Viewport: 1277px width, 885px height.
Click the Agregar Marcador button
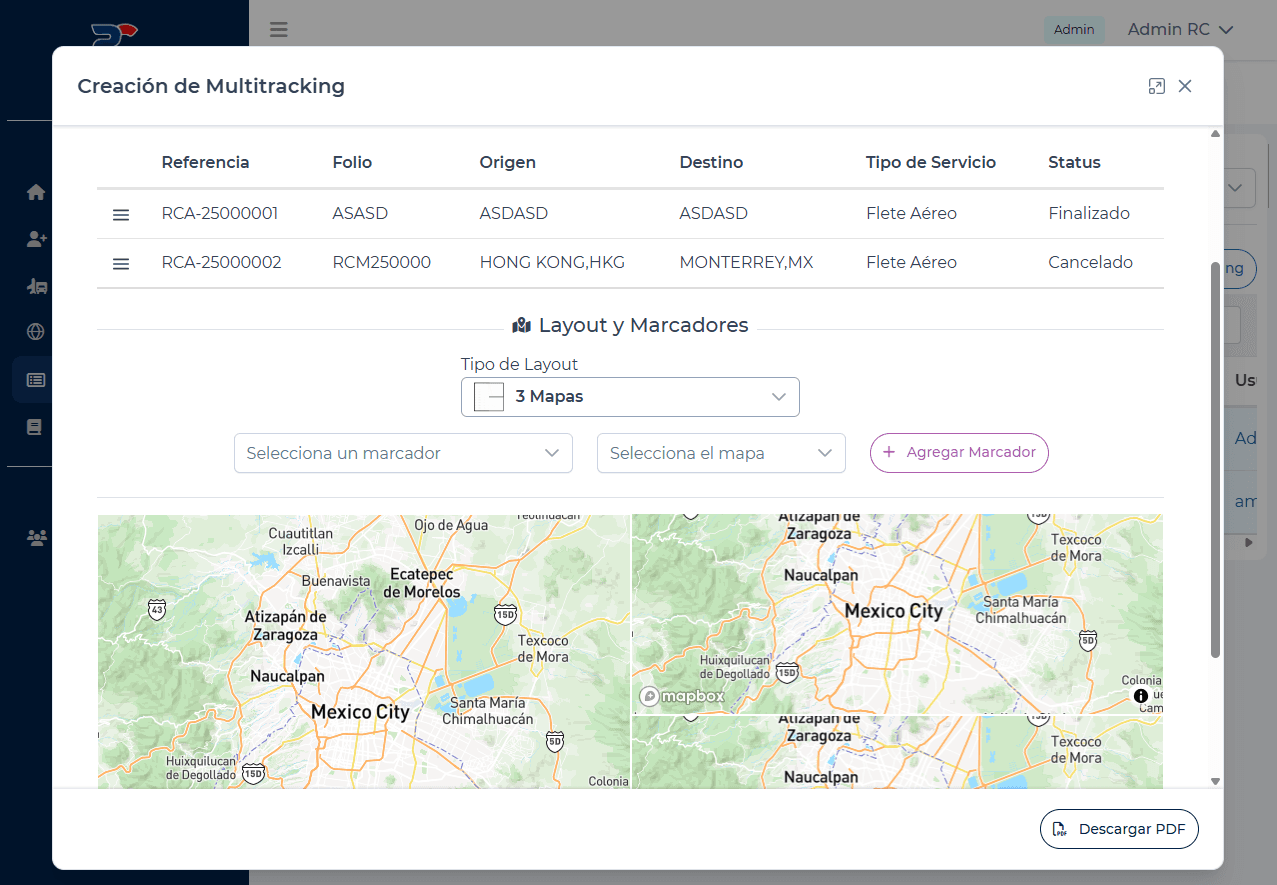[x=959, y=452]
